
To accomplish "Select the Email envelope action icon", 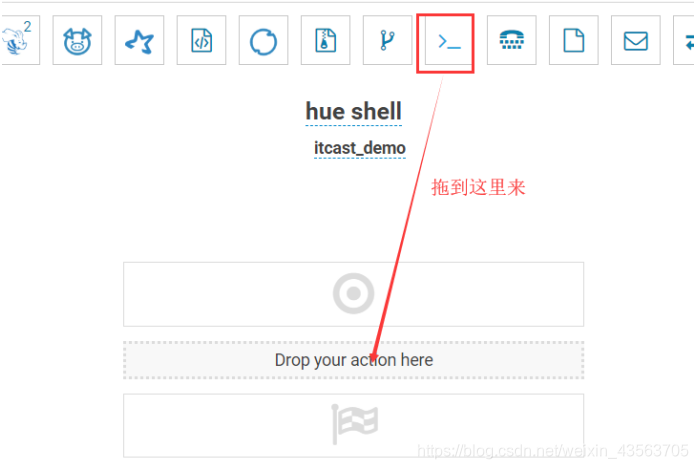I will [x=636, y=40].
